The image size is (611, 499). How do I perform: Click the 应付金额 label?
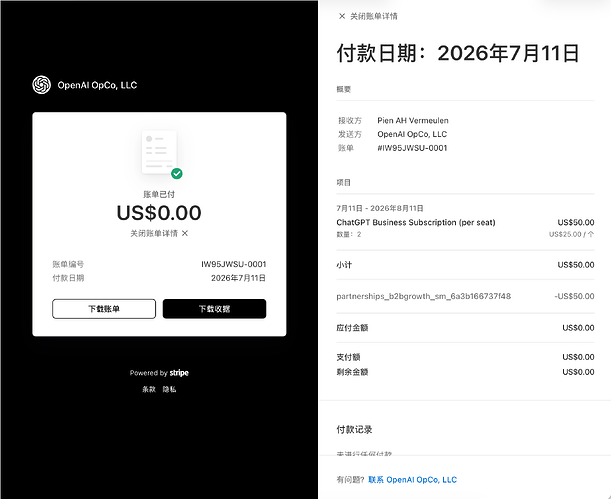352,328
